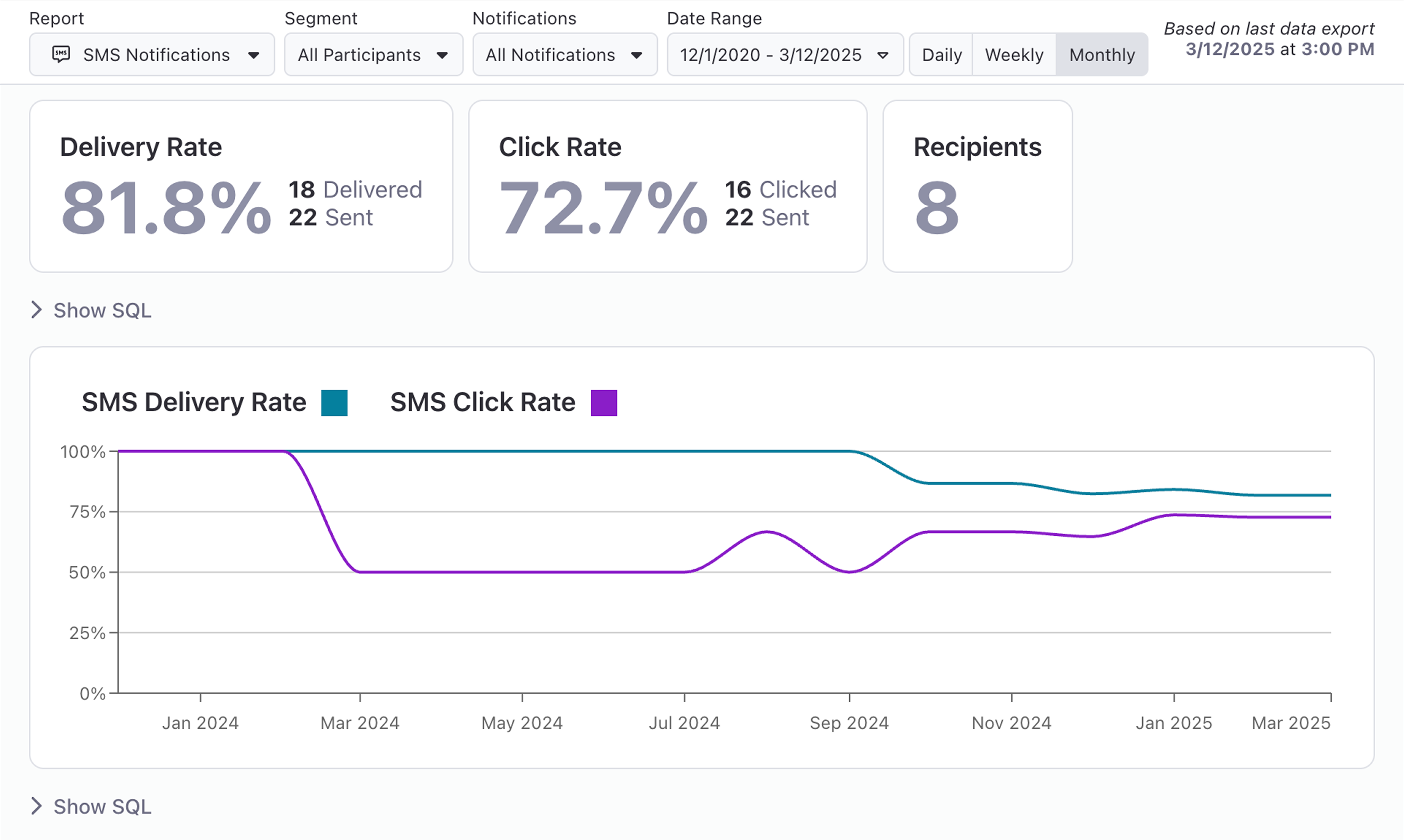Click the Report dropdown caret arrow
The height and width of the screenshot is (840, 1404).
pos(254,55)
